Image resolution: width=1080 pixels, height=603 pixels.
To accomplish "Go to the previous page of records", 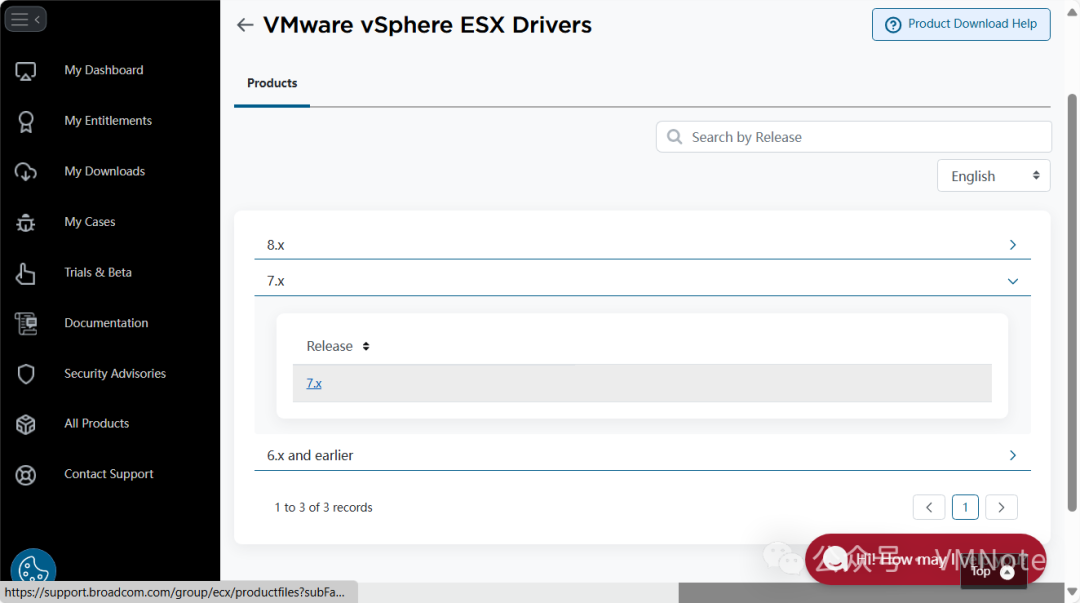I will tap(928, 507).
